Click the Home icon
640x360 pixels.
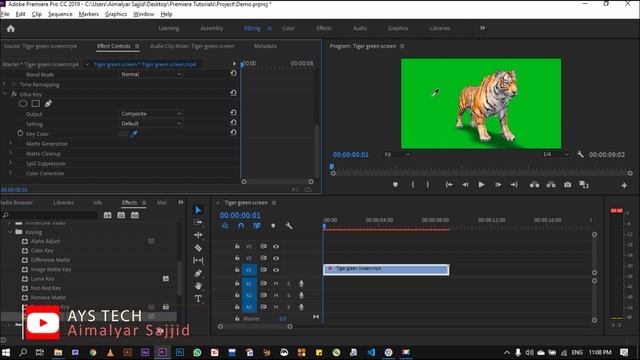11,29
